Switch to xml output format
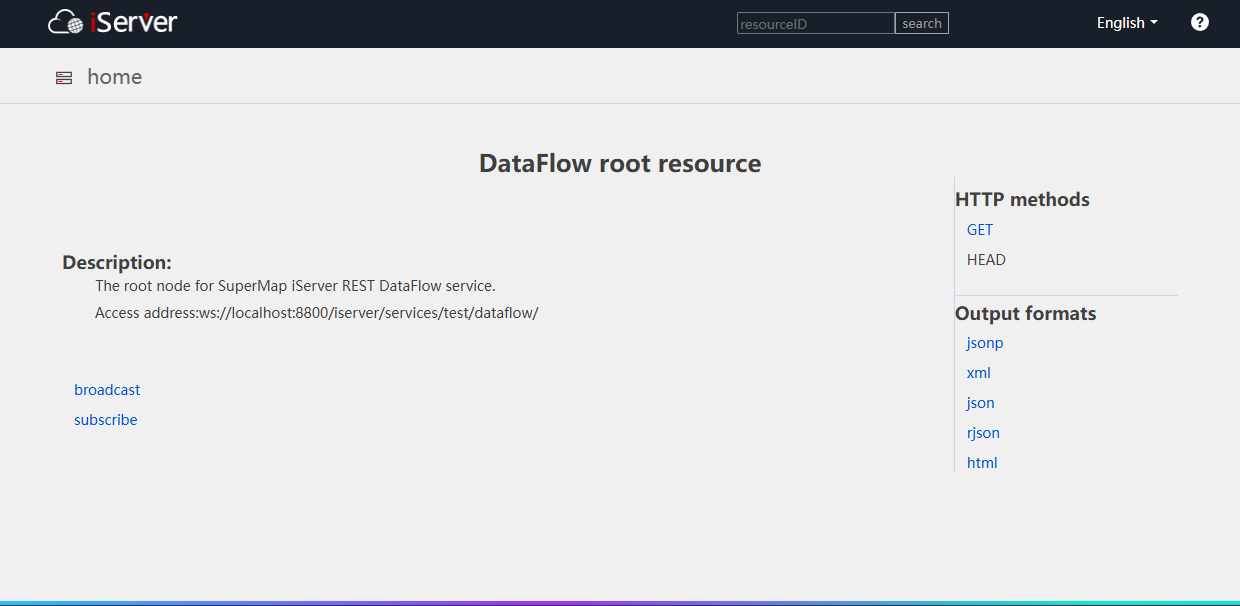The width and height of the screenshot is (1240, 606). point(978,373)
